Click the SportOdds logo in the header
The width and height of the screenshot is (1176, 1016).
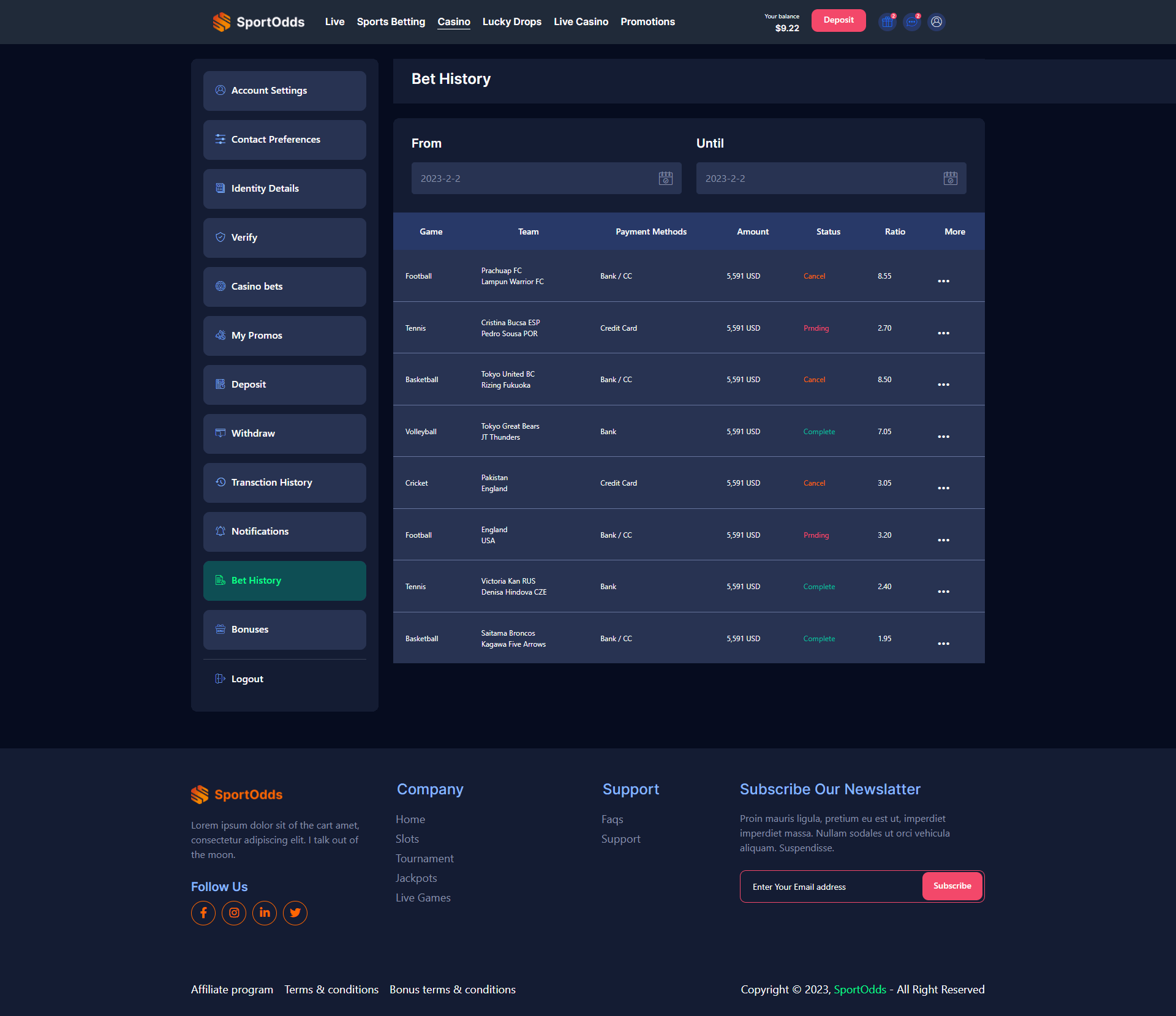tap(258, 22)
